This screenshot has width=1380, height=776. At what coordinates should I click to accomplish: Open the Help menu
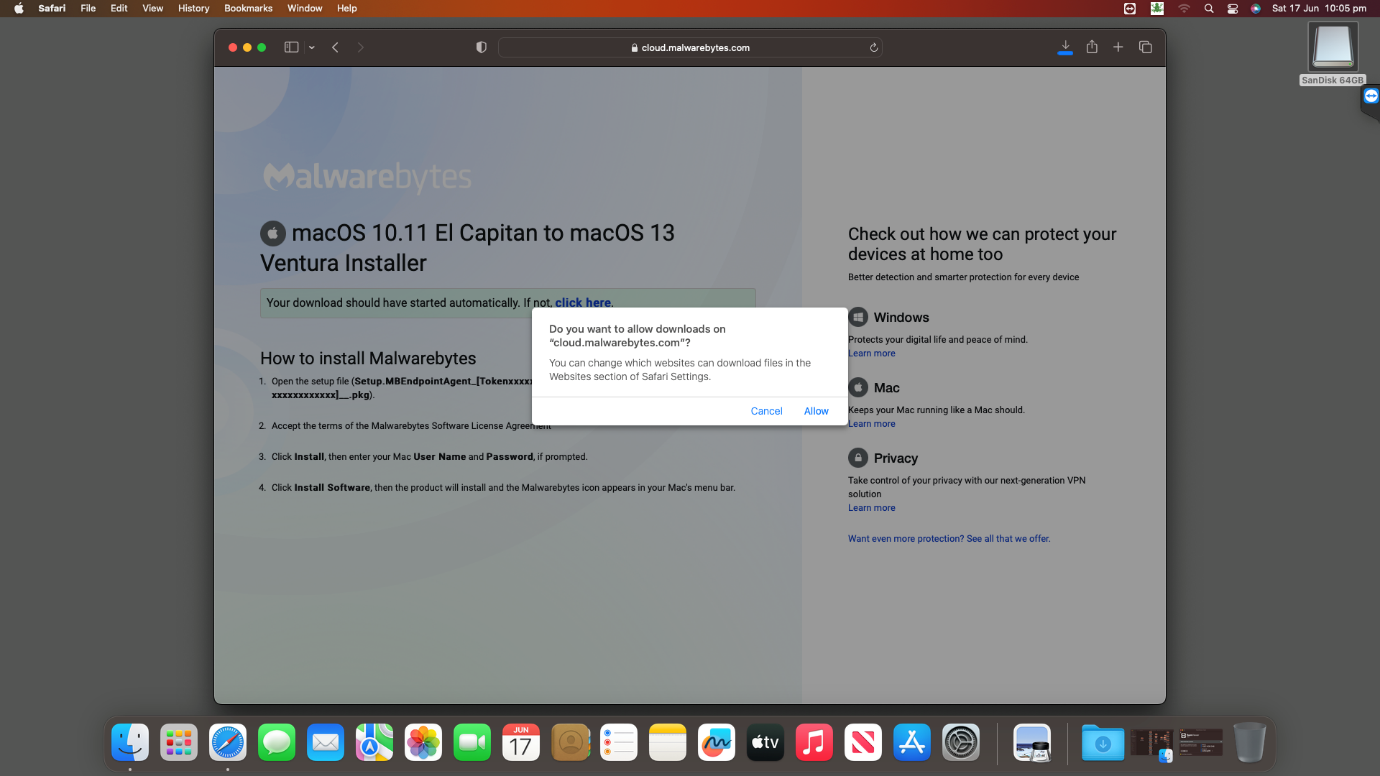click(347, 8)
